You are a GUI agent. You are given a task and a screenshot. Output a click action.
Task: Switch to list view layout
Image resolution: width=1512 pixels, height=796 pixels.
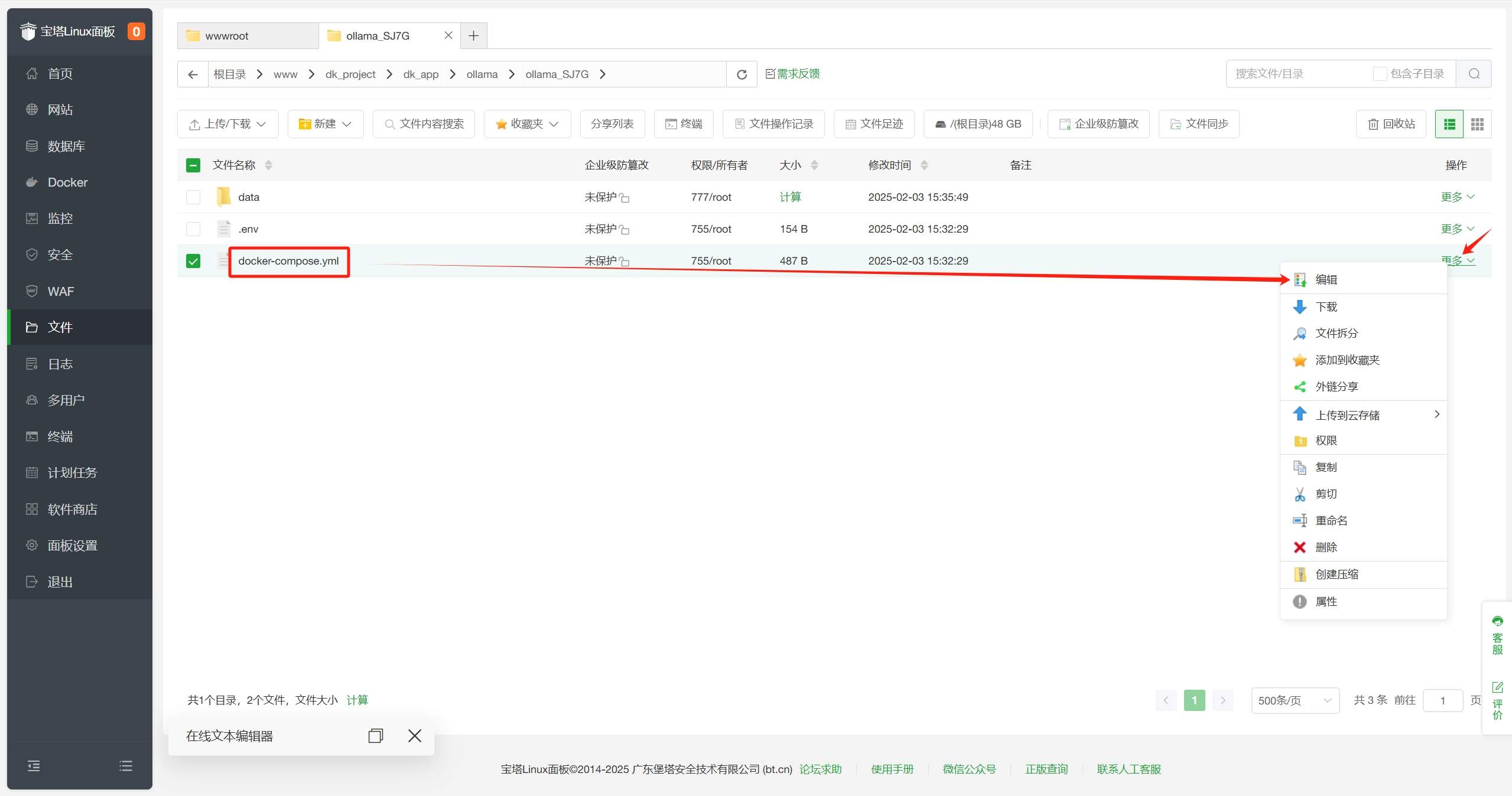pyautogui.click(x=1449, y=124)
